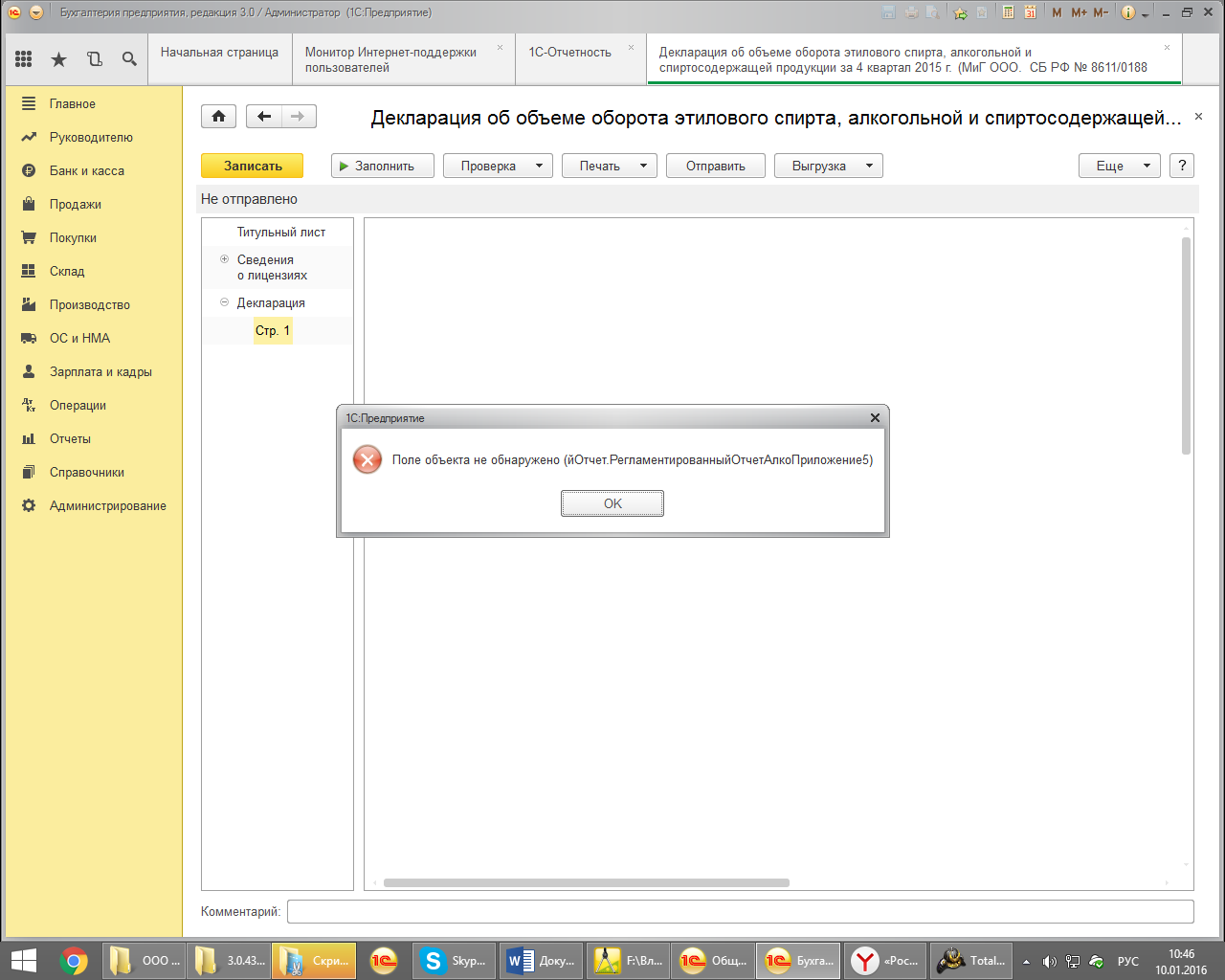Image resolution: width=1225 pixels, height=980 pixels.
Task: Click the Отправить button
Action: click(716, 166)
